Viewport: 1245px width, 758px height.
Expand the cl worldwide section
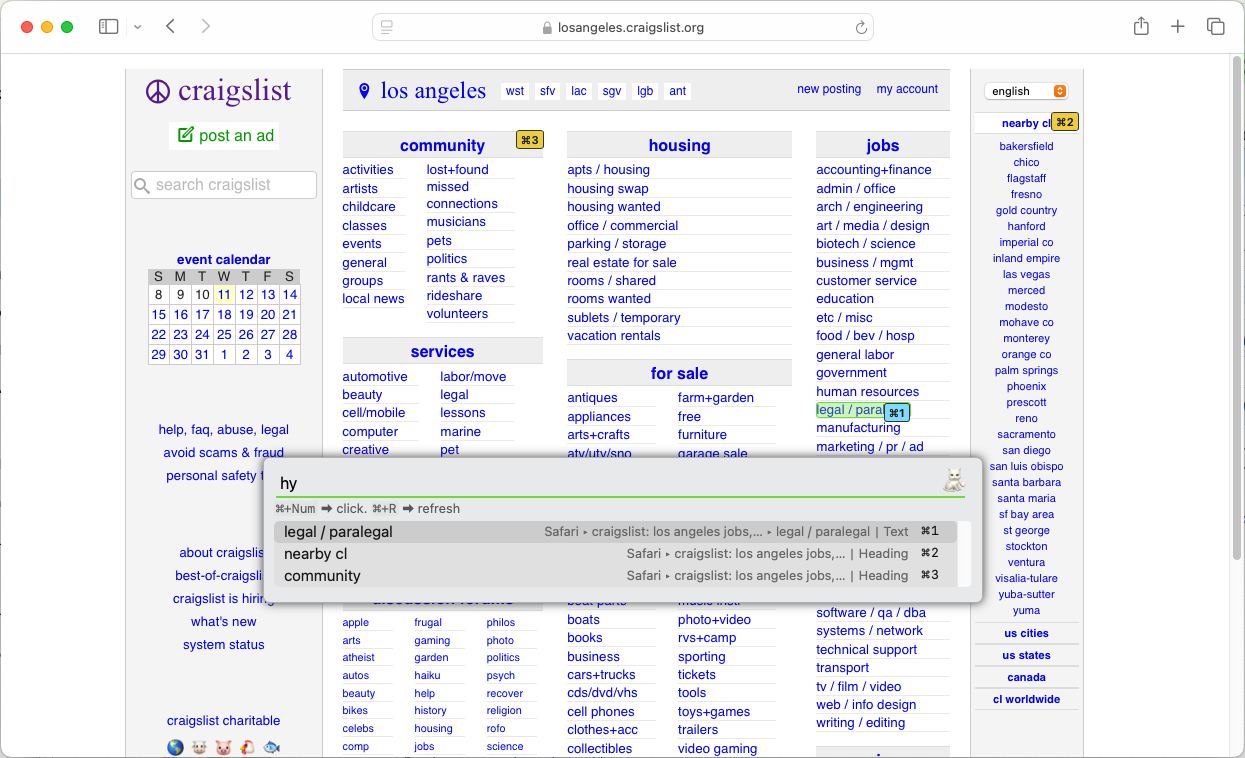coord(1026,699)
